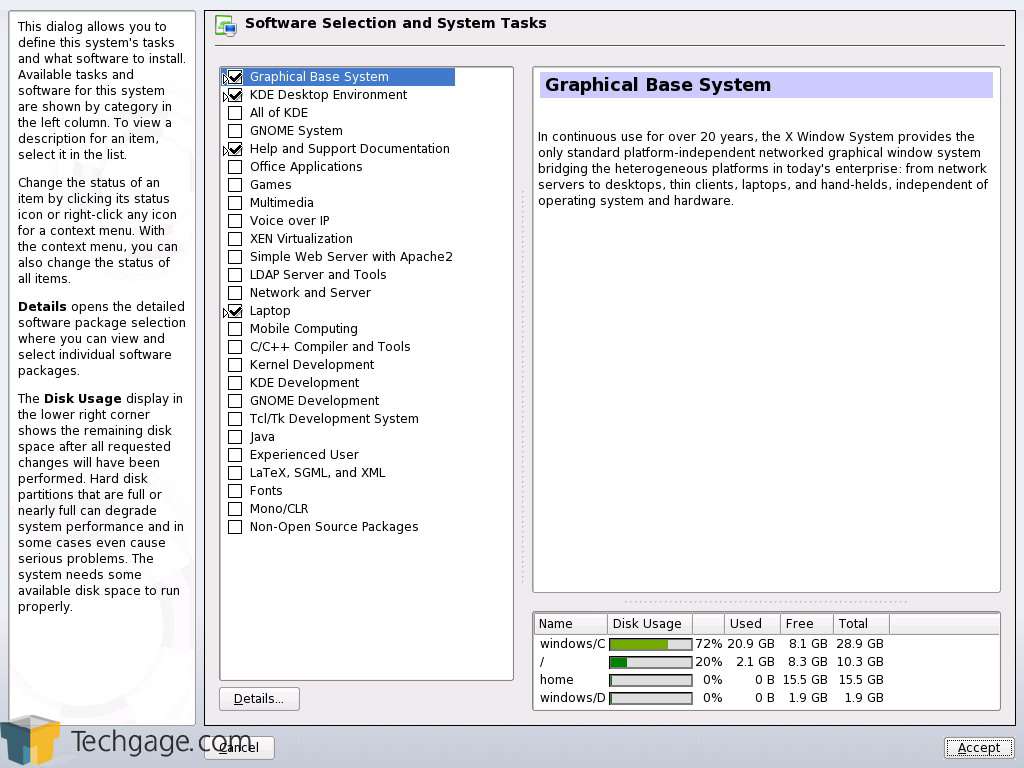Uncheck Help and Support Documentation checkbox
Screen dimensions: 1024x768
(x=234, y=149)
